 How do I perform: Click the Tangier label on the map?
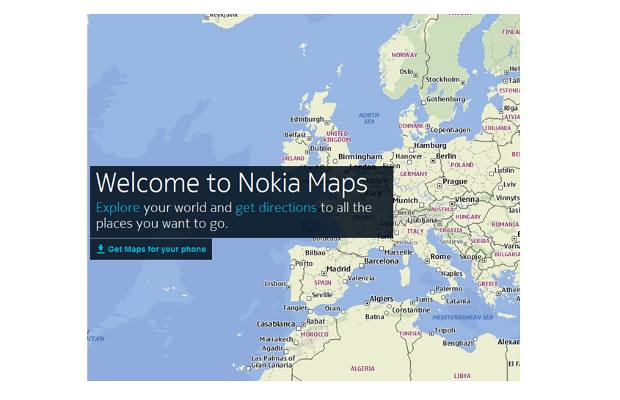click(295, 308)
